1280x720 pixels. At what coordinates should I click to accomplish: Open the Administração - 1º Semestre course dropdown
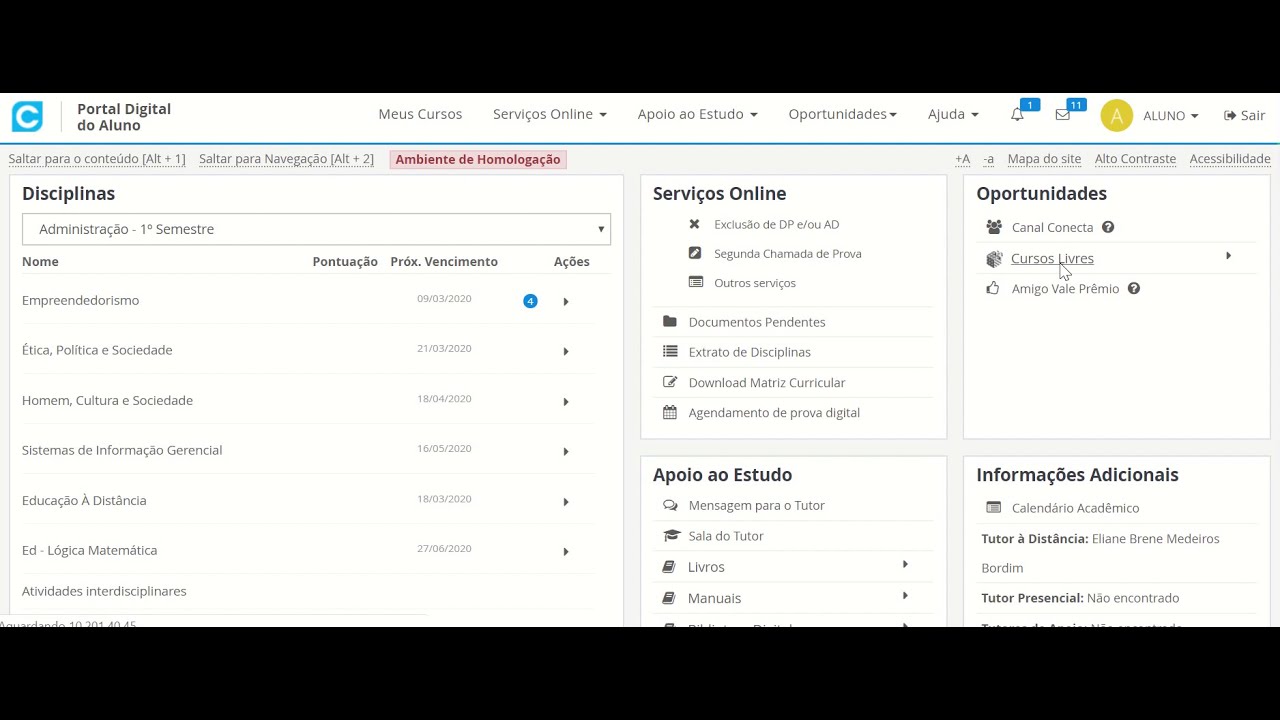point(316,229)
